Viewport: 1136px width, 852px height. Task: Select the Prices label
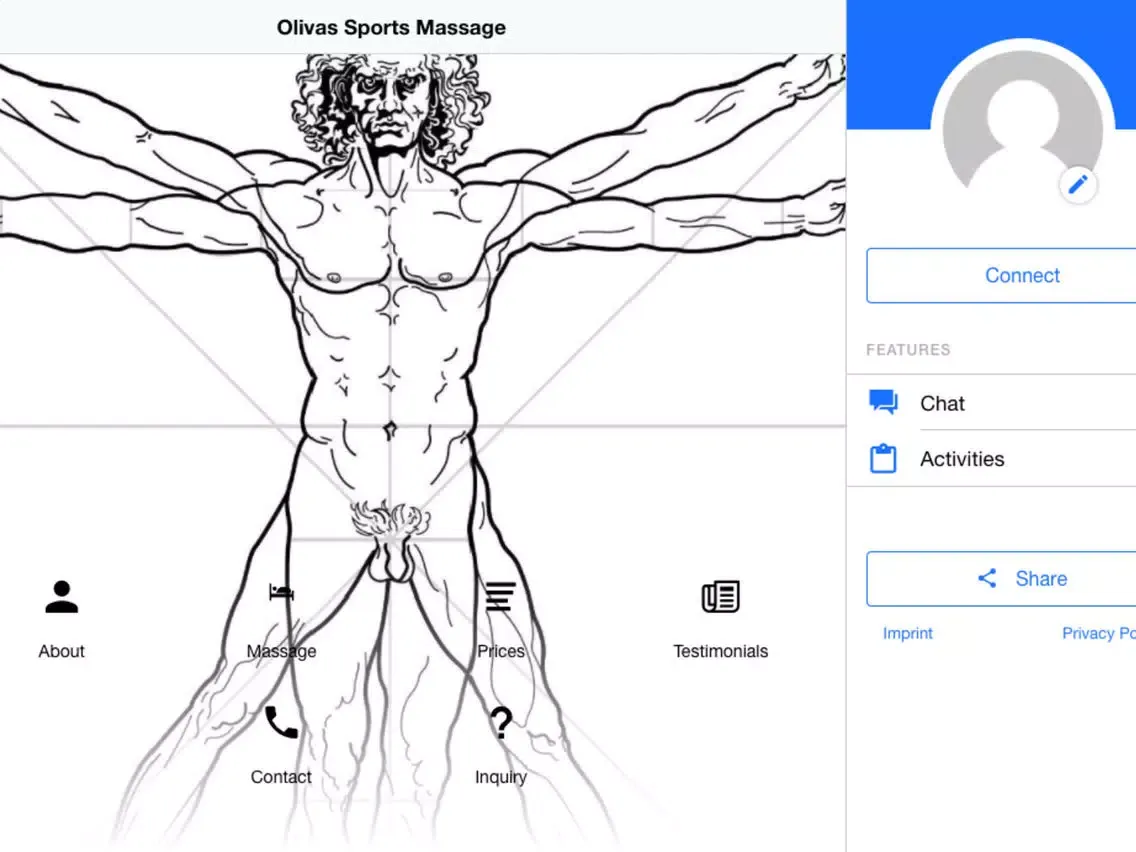(501, 651)
